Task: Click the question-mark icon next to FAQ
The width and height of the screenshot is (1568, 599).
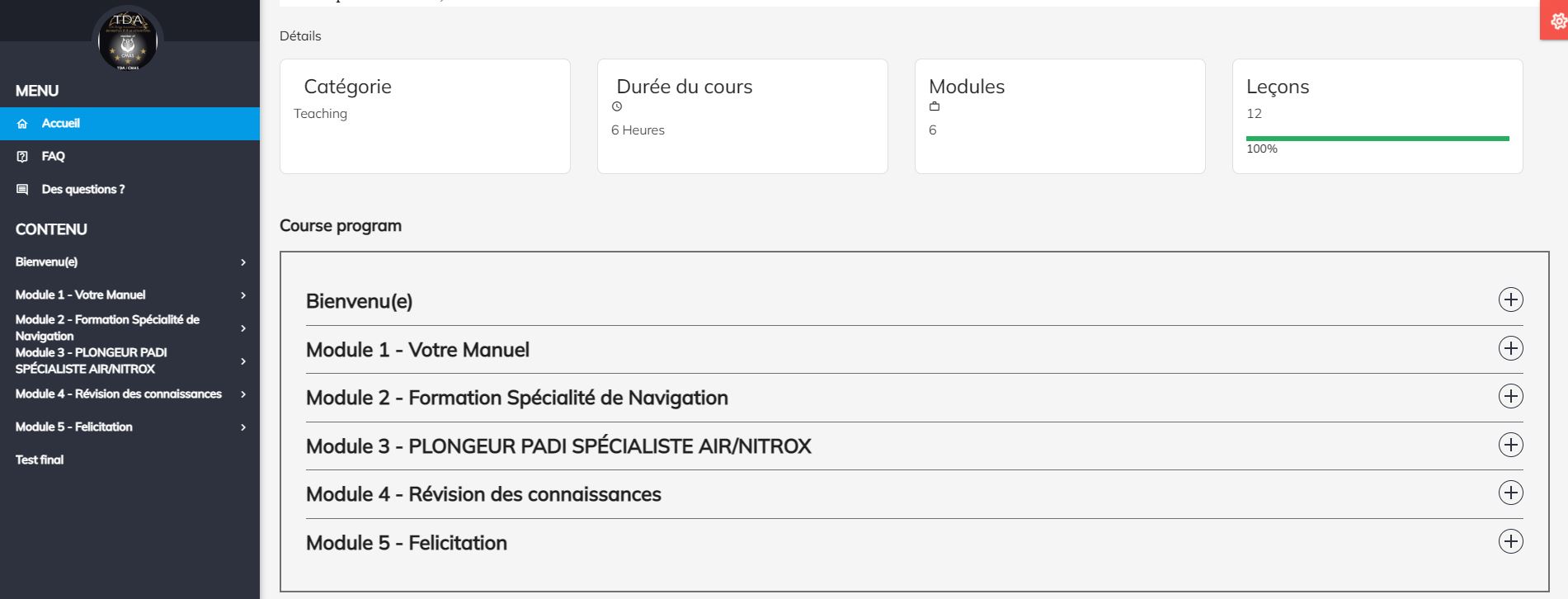Action: pyautogui.click(x=21, y=156)
